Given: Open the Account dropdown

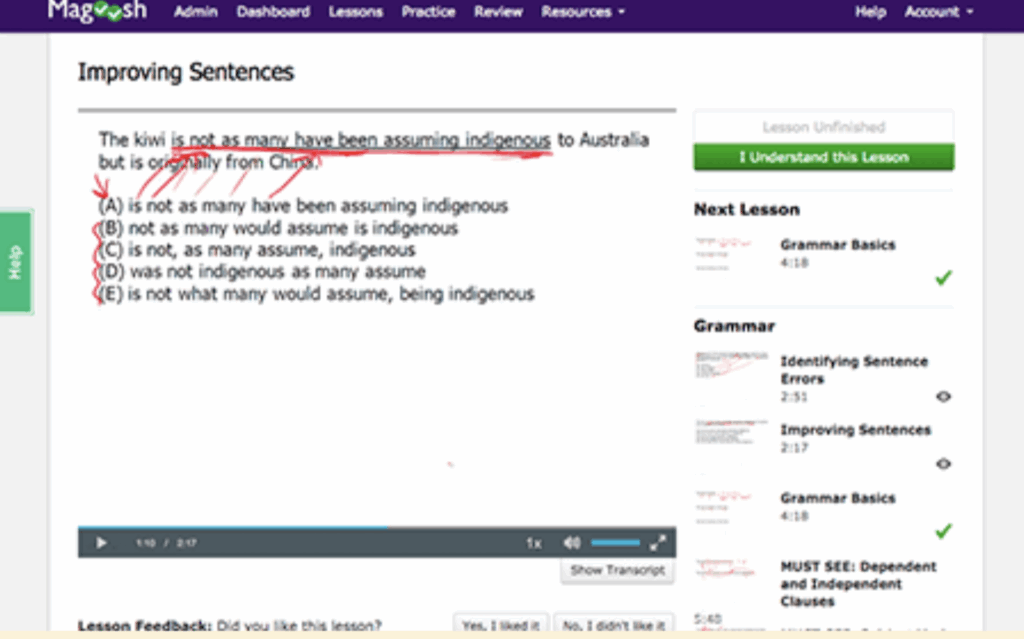Looking at the screenshot, I should (x=937, y=11).
